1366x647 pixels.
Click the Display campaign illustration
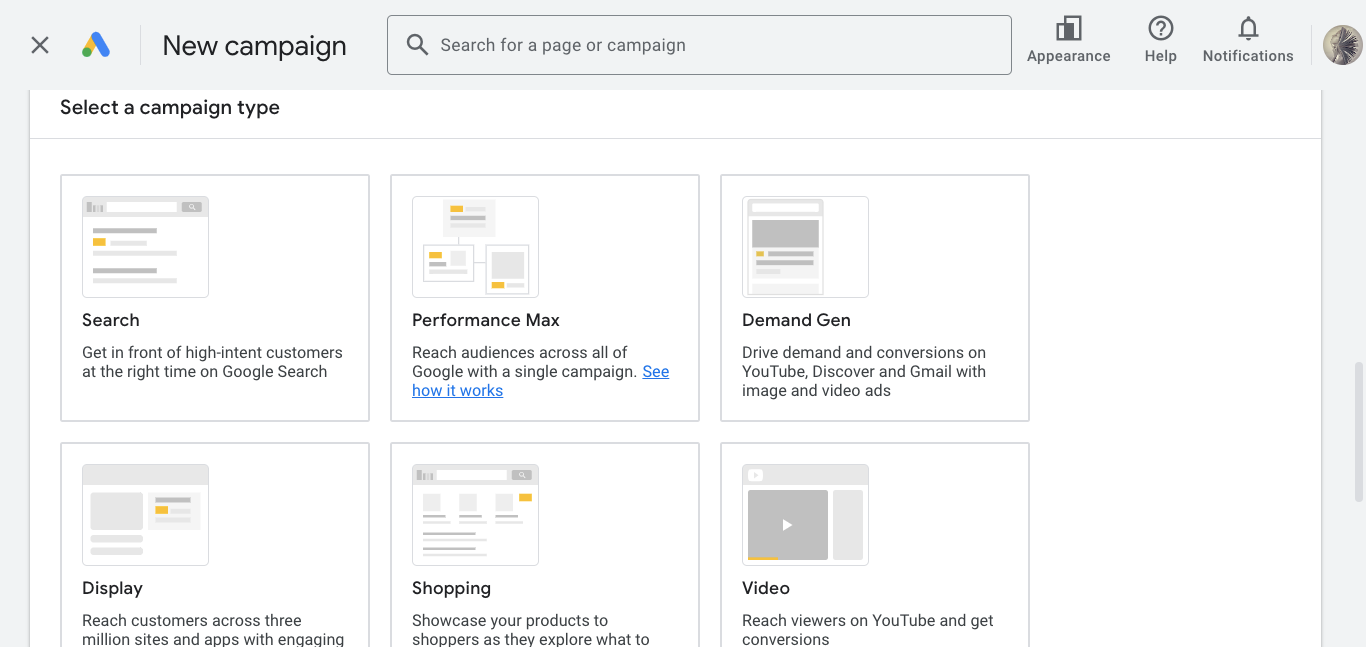click(x=145, y=515)
